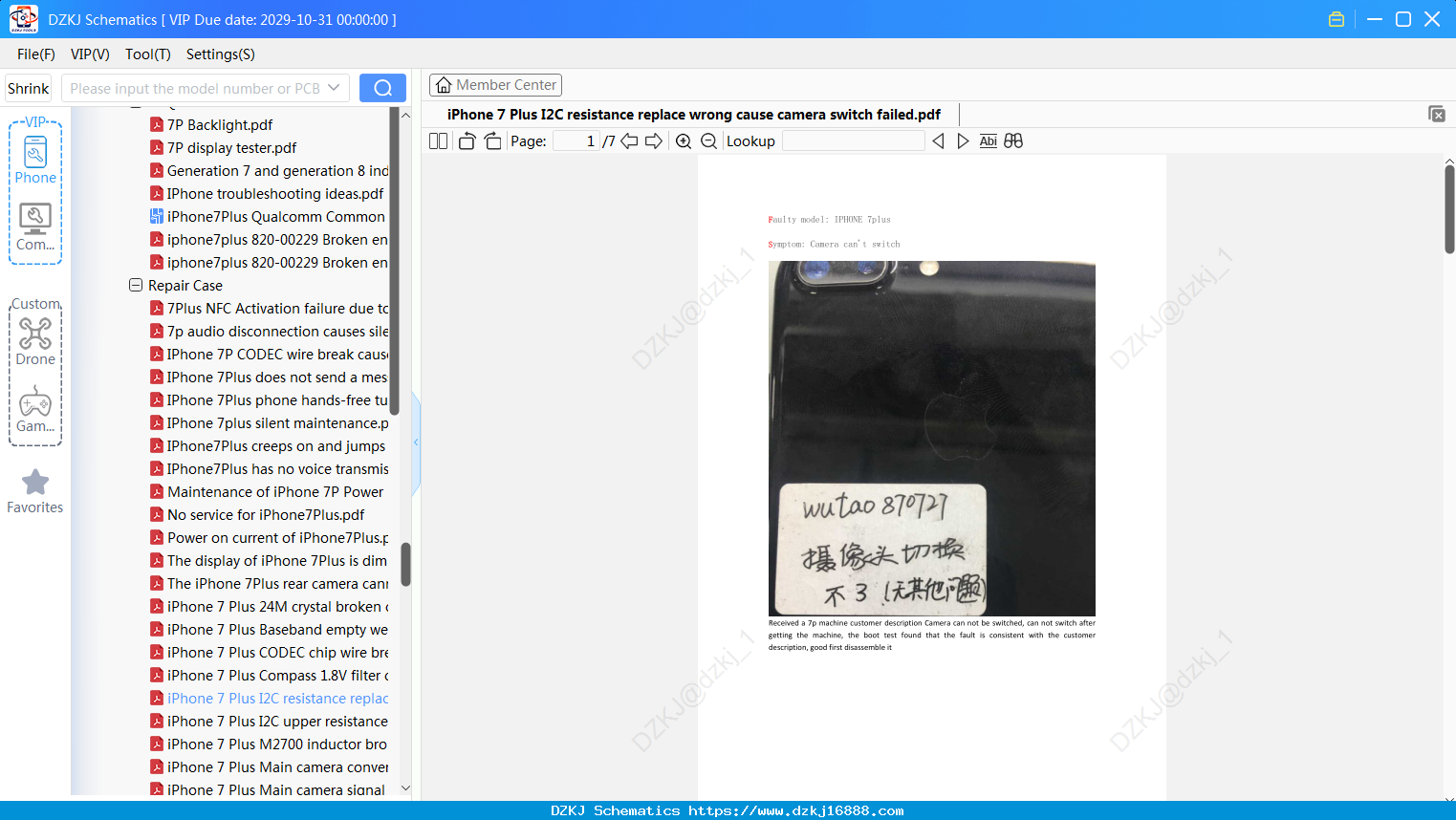Find next lookup match

(963, 141)
